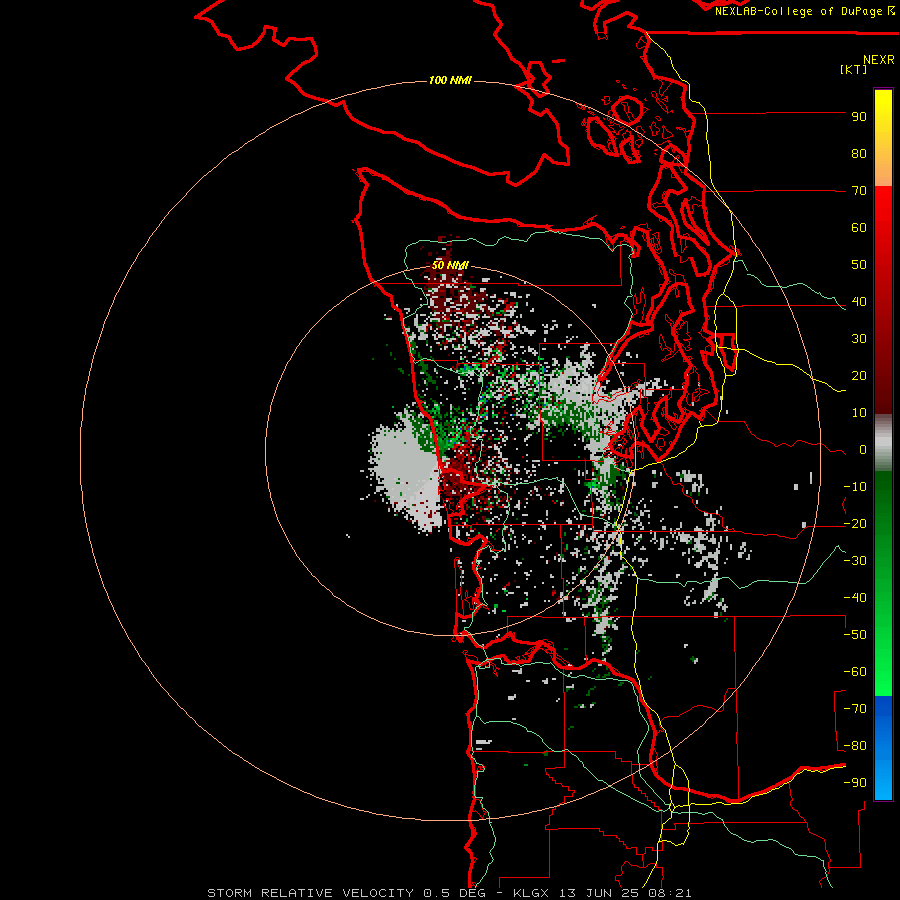900x900 pixels.
Task: Click the "[KT]" units label above the scale
Action: (854, 69)
